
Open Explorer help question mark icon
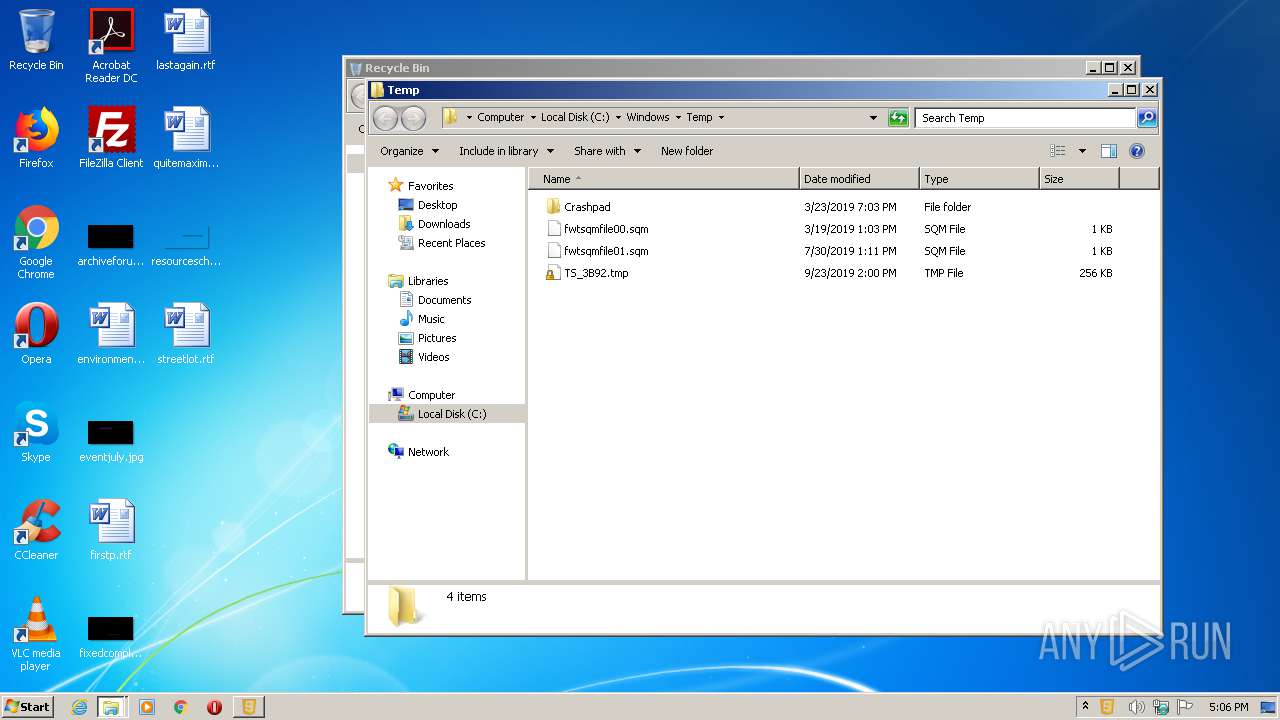pyautogui.click(x=1137, y=151)
